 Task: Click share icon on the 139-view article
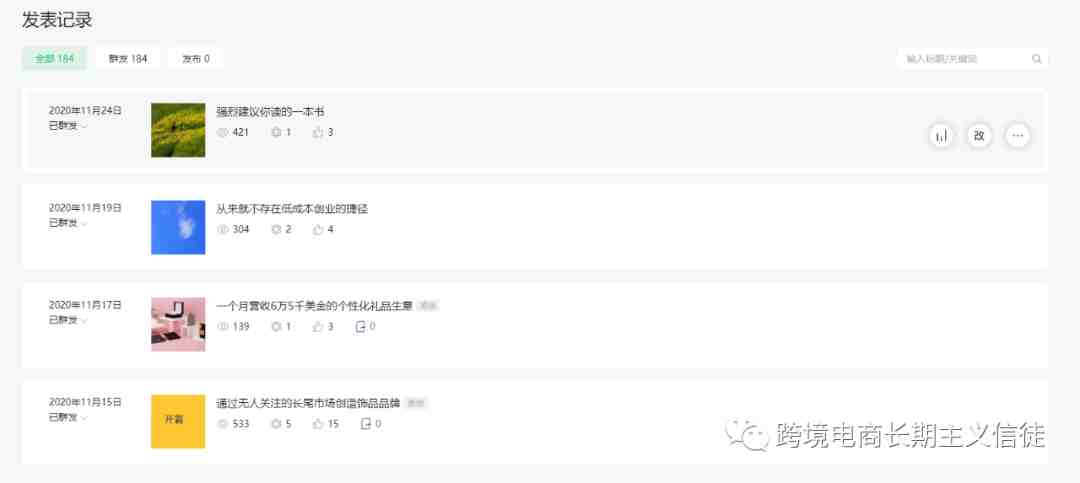[360, 327]
